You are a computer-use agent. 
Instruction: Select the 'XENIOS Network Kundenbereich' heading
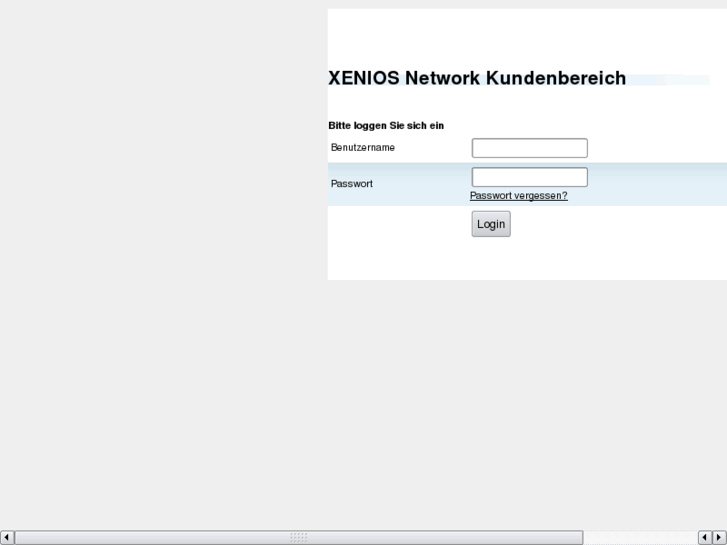tap(477, 78)
